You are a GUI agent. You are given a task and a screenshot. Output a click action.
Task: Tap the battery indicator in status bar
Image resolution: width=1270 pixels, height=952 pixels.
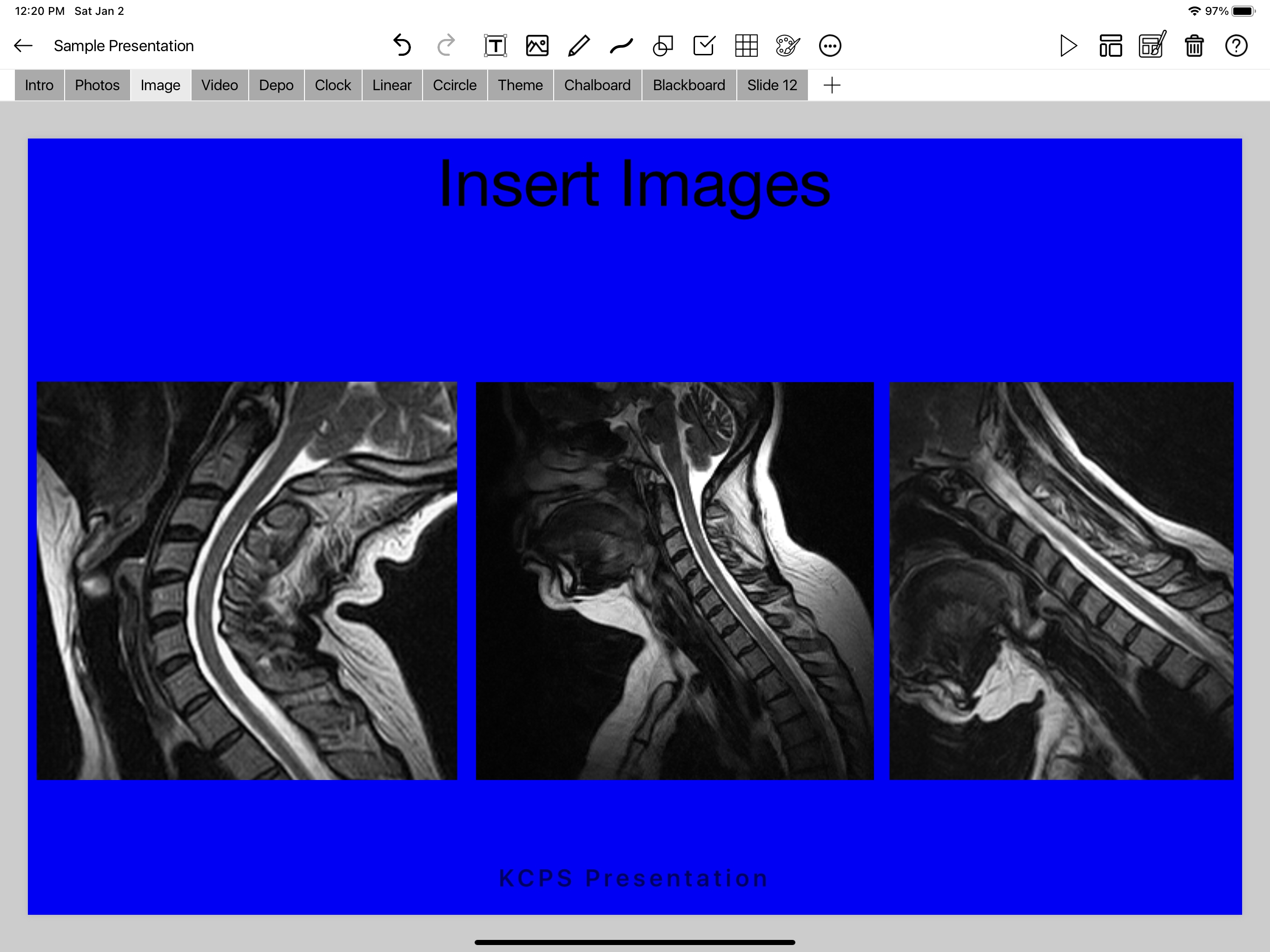coord(1244,11)
